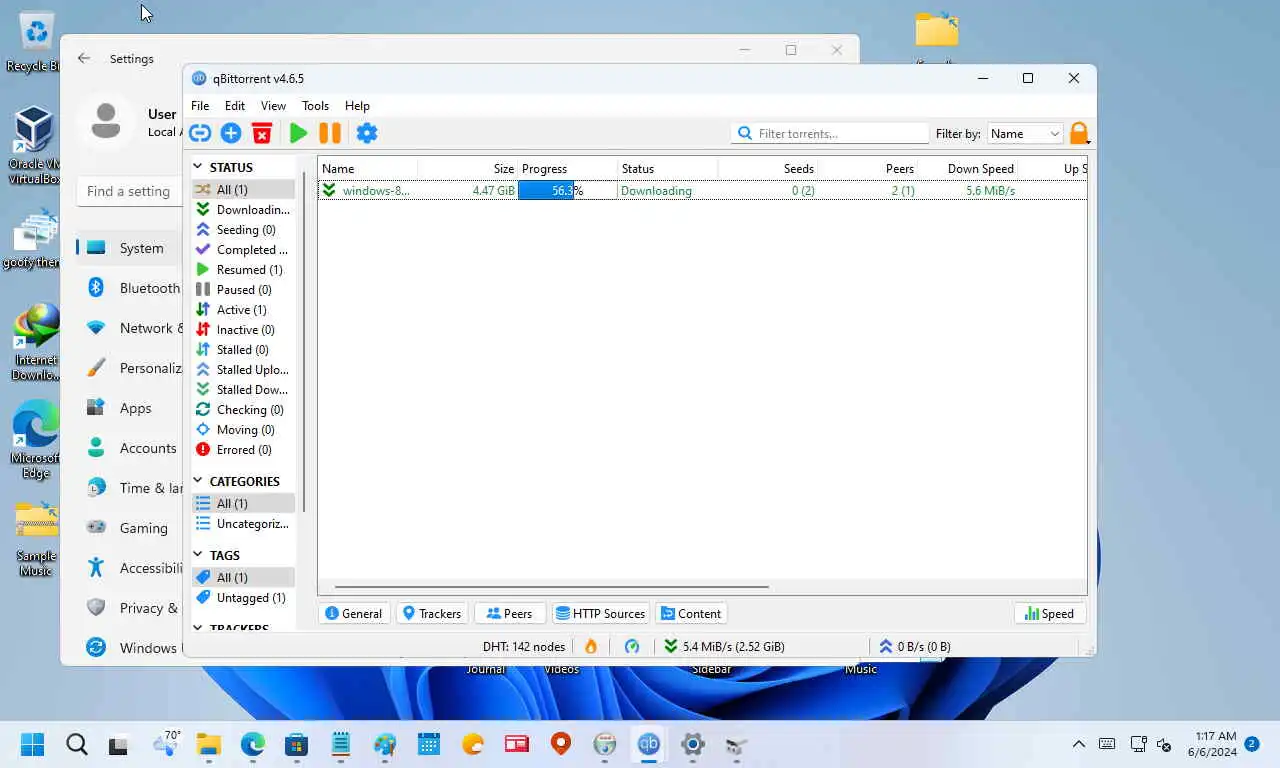1280x768 pixels.
Task: Click the download speed status 5.4 MiB/s
Action: coord(724,646)
